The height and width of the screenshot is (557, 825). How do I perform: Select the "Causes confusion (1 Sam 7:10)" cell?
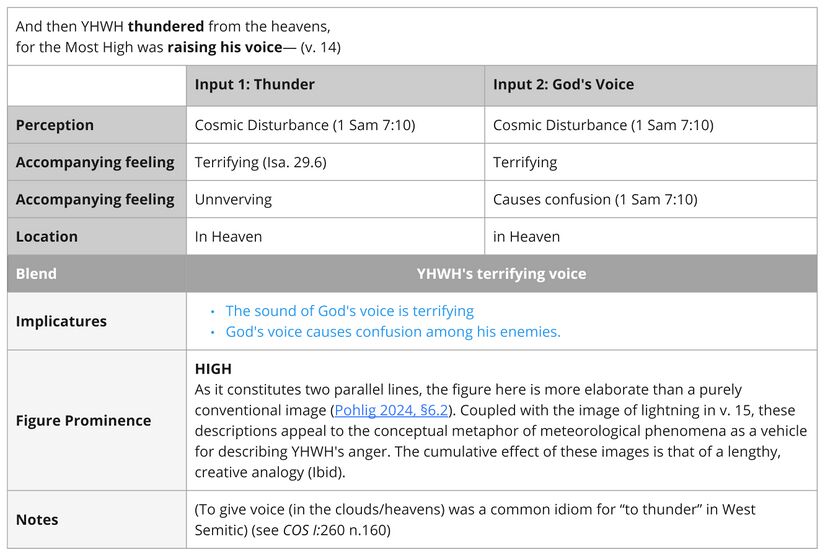[595, 199]
